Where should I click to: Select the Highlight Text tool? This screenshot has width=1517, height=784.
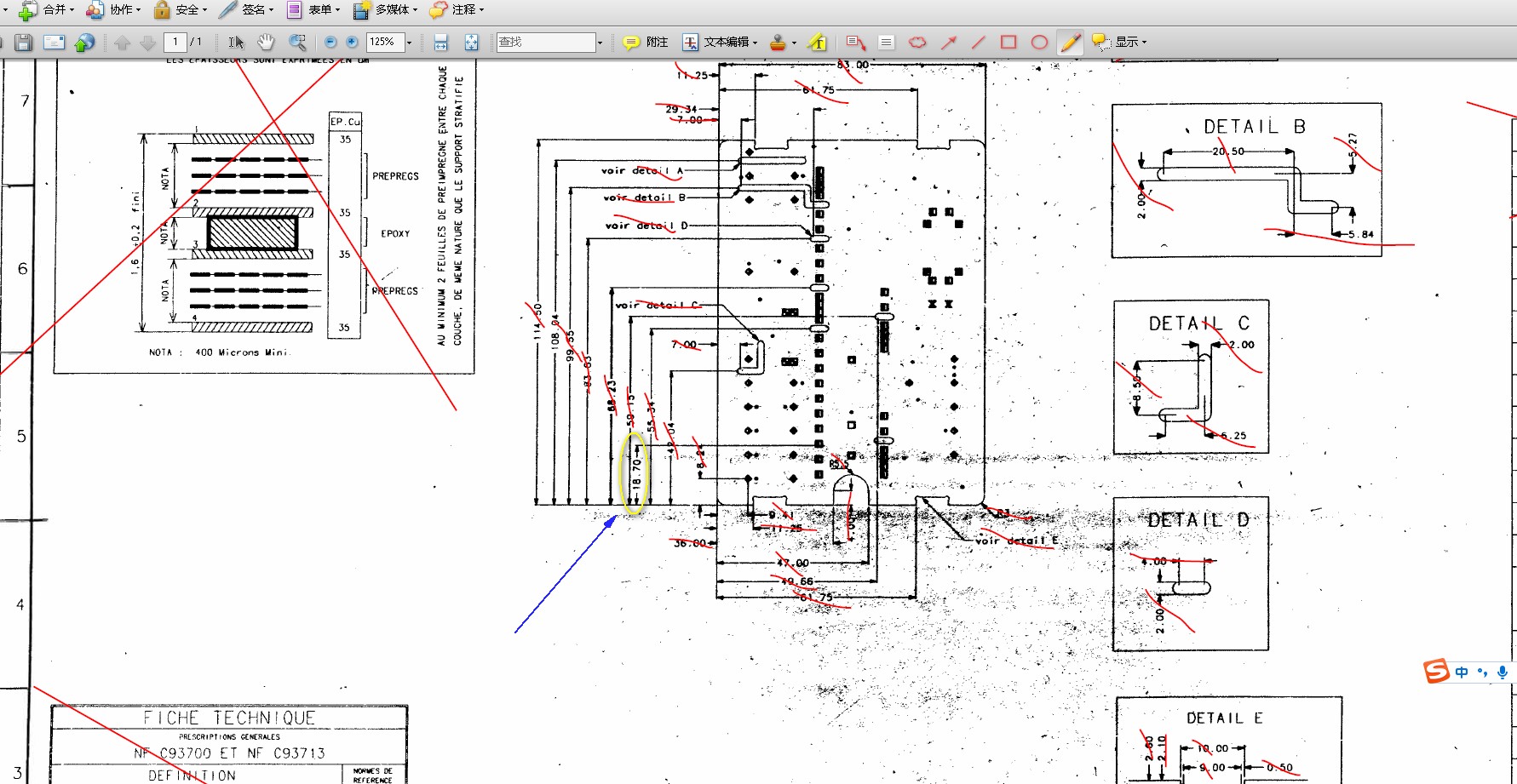click(x=818, y=42)
